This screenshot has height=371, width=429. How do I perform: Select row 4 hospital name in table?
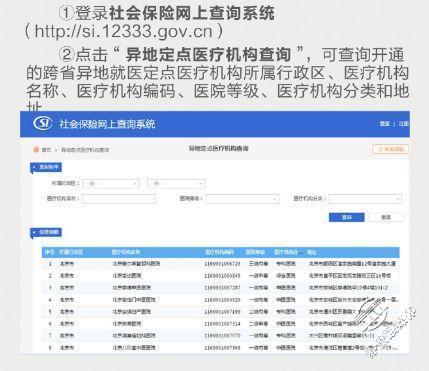tap(134, 300)
